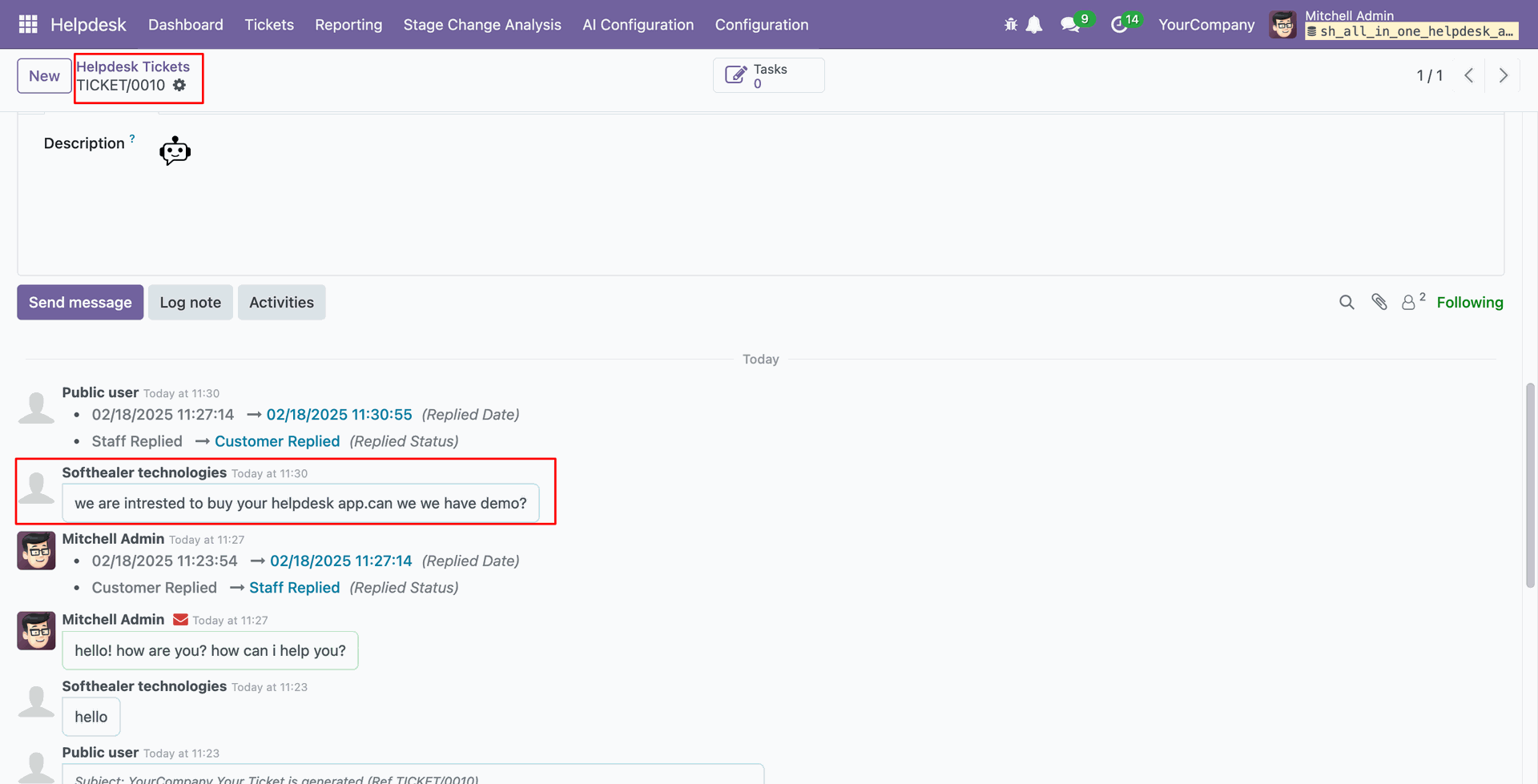Click the message 'hello! how are you? how can i help you?'
Viewport: 1538px width, 784px height.
click(210, 650)
